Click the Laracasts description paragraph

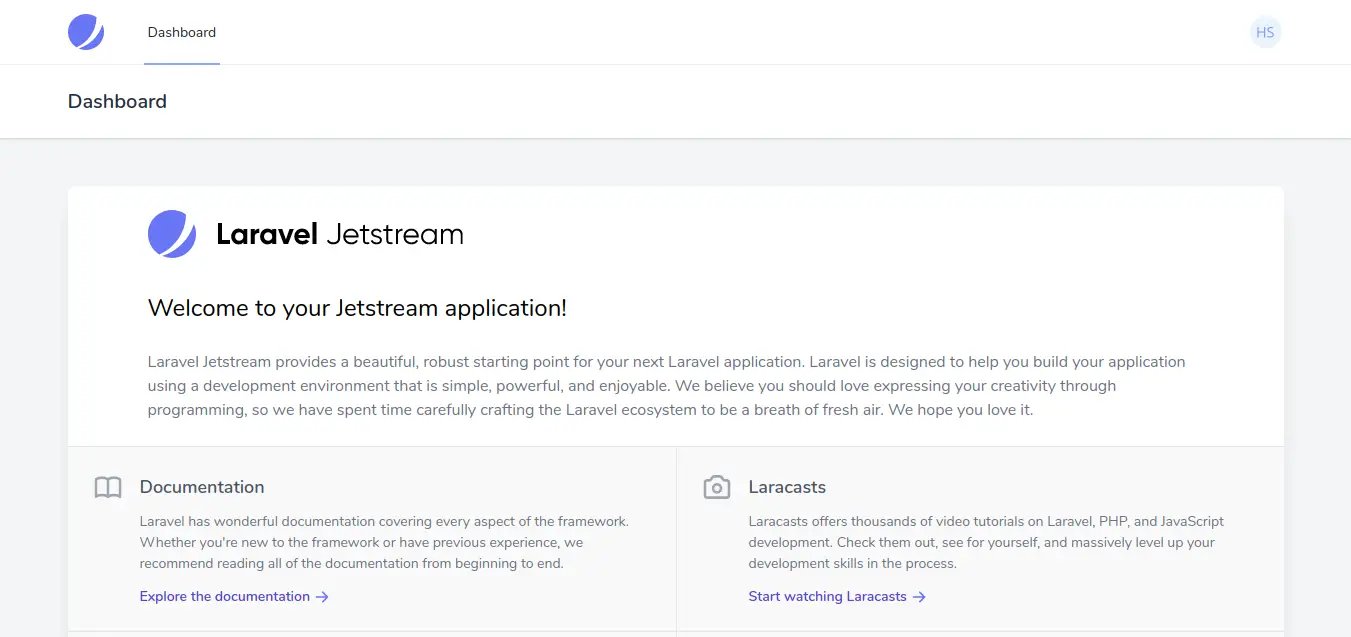pyautogui.click(x=985, y=542)
